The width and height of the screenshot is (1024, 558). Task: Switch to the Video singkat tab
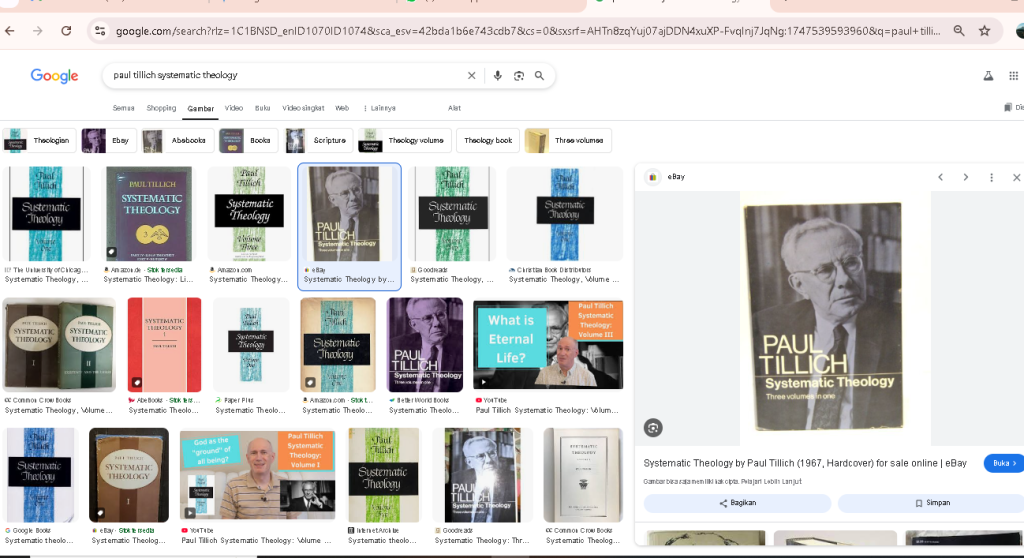tap(303, 108)
